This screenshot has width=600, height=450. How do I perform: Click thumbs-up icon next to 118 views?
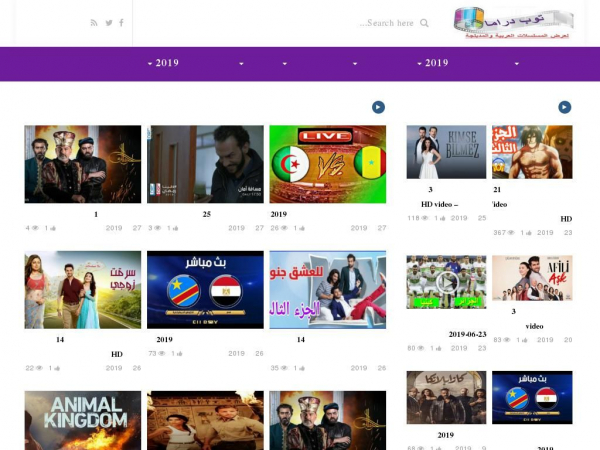(x=442, y=218)
